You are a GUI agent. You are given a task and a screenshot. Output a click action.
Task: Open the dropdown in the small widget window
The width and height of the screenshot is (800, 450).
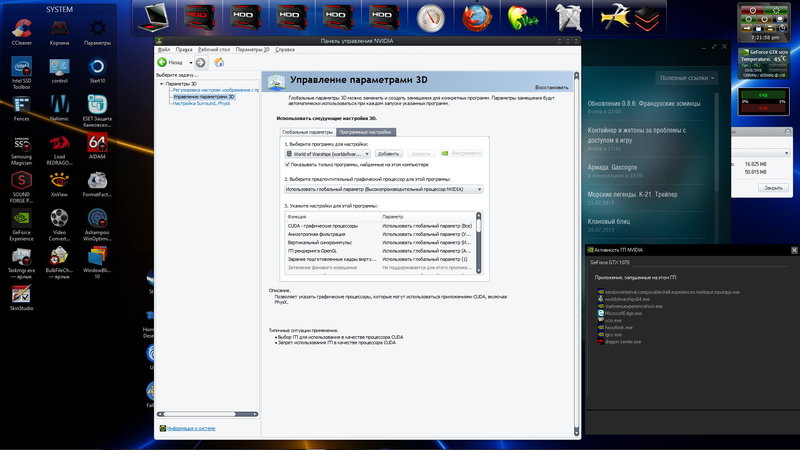pyautogui.click(x=786, y=153)
